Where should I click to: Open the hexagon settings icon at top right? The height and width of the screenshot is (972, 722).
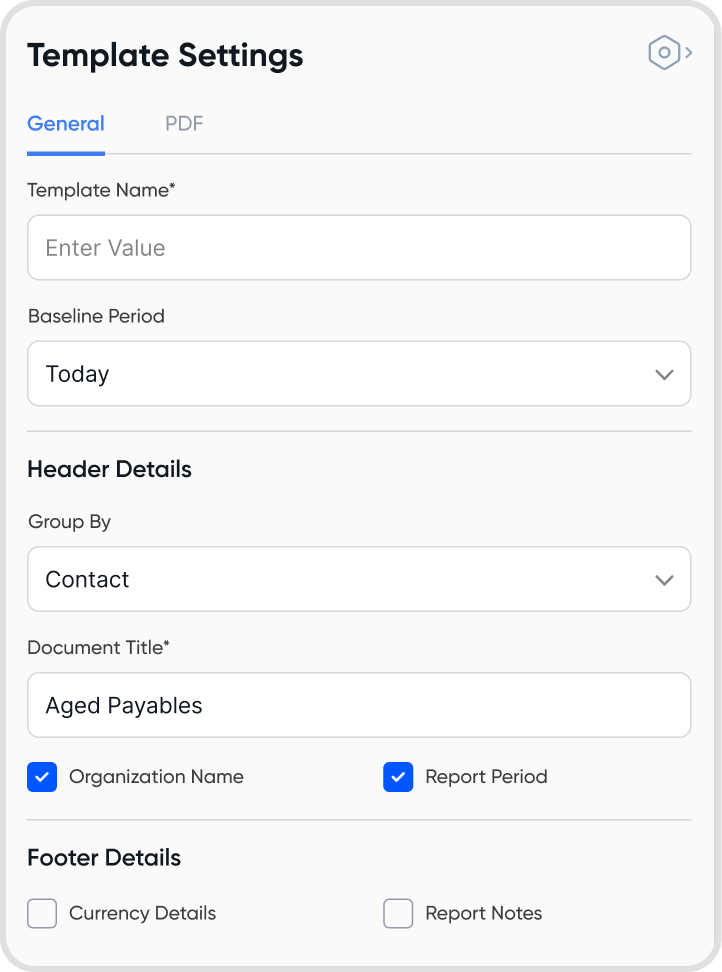[664, 53]
